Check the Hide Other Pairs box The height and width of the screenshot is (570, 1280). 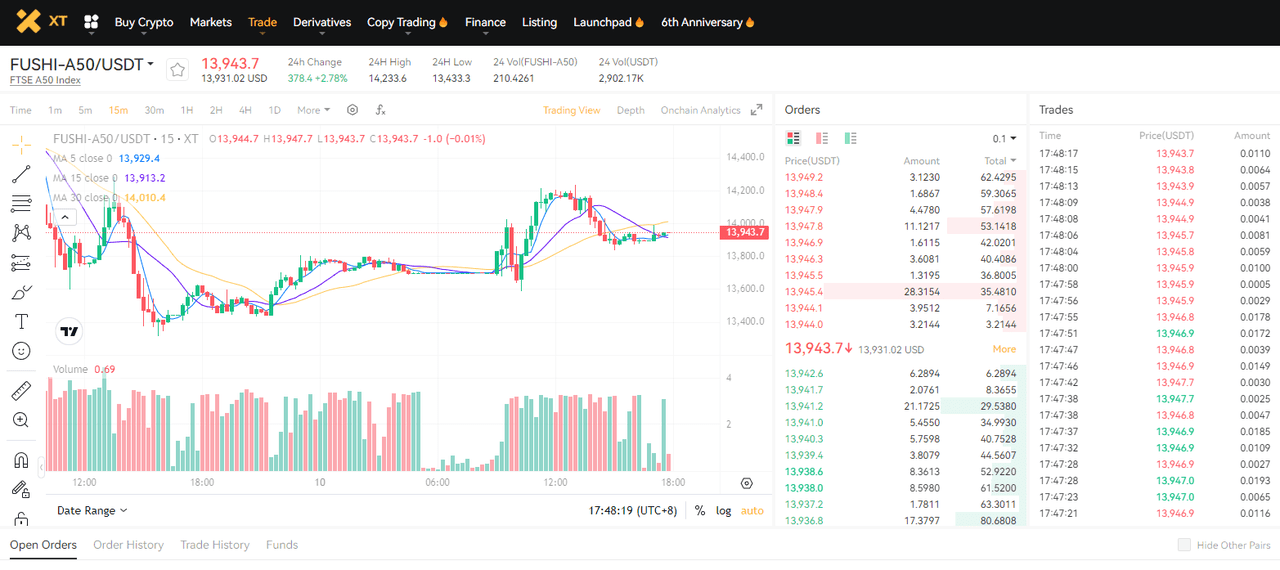click(1184, 545)
